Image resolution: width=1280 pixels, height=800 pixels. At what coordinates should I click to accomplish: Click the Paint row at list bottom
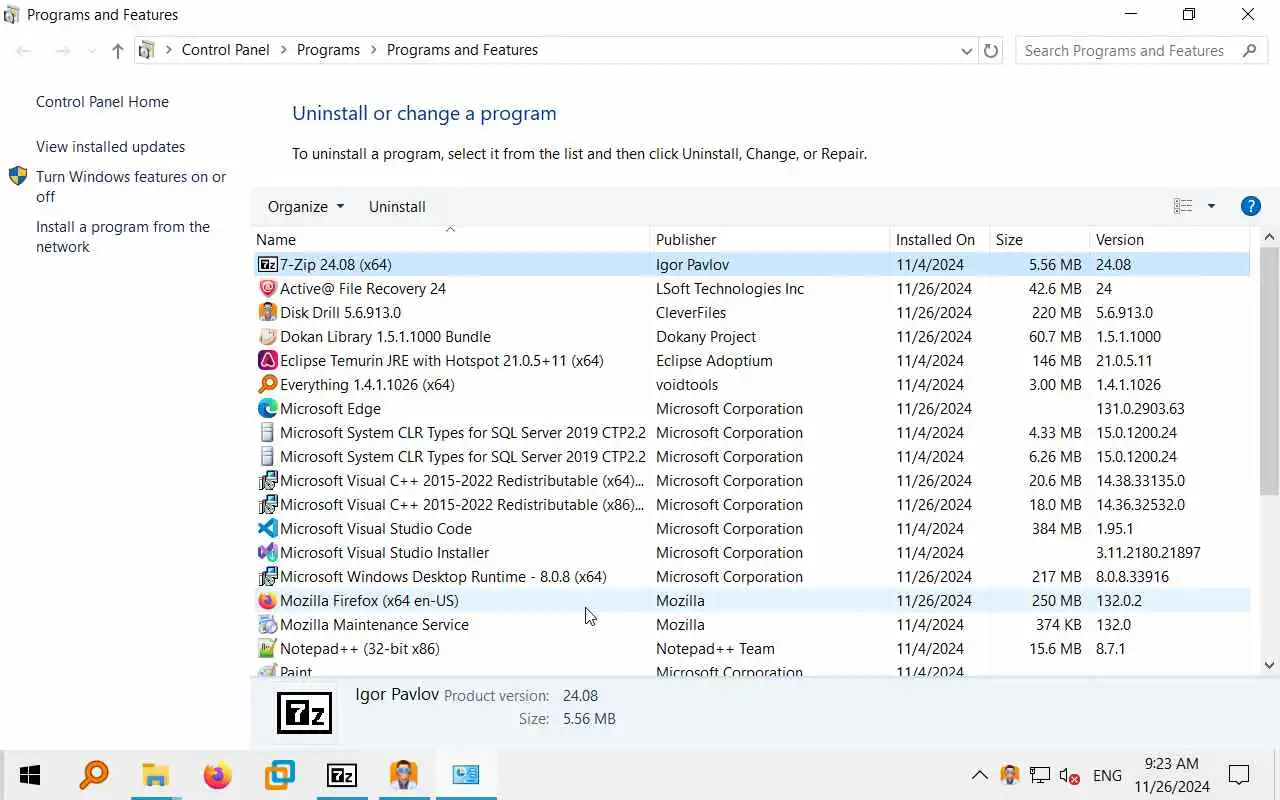tap(751, 671)
